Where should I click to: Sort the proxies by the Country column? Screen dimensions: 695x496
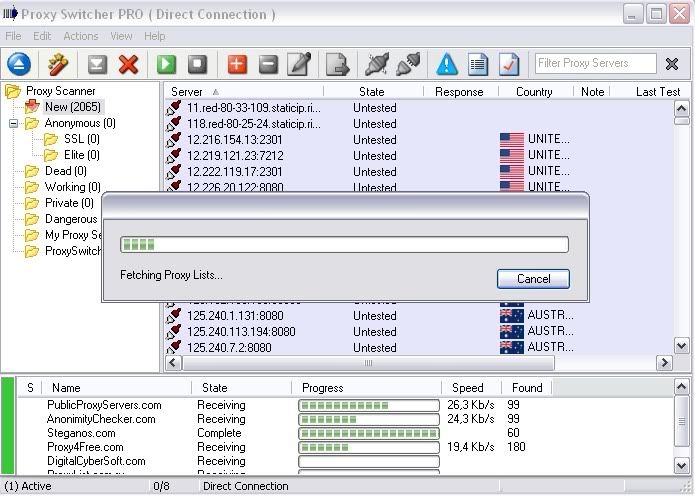pos(534,91)
